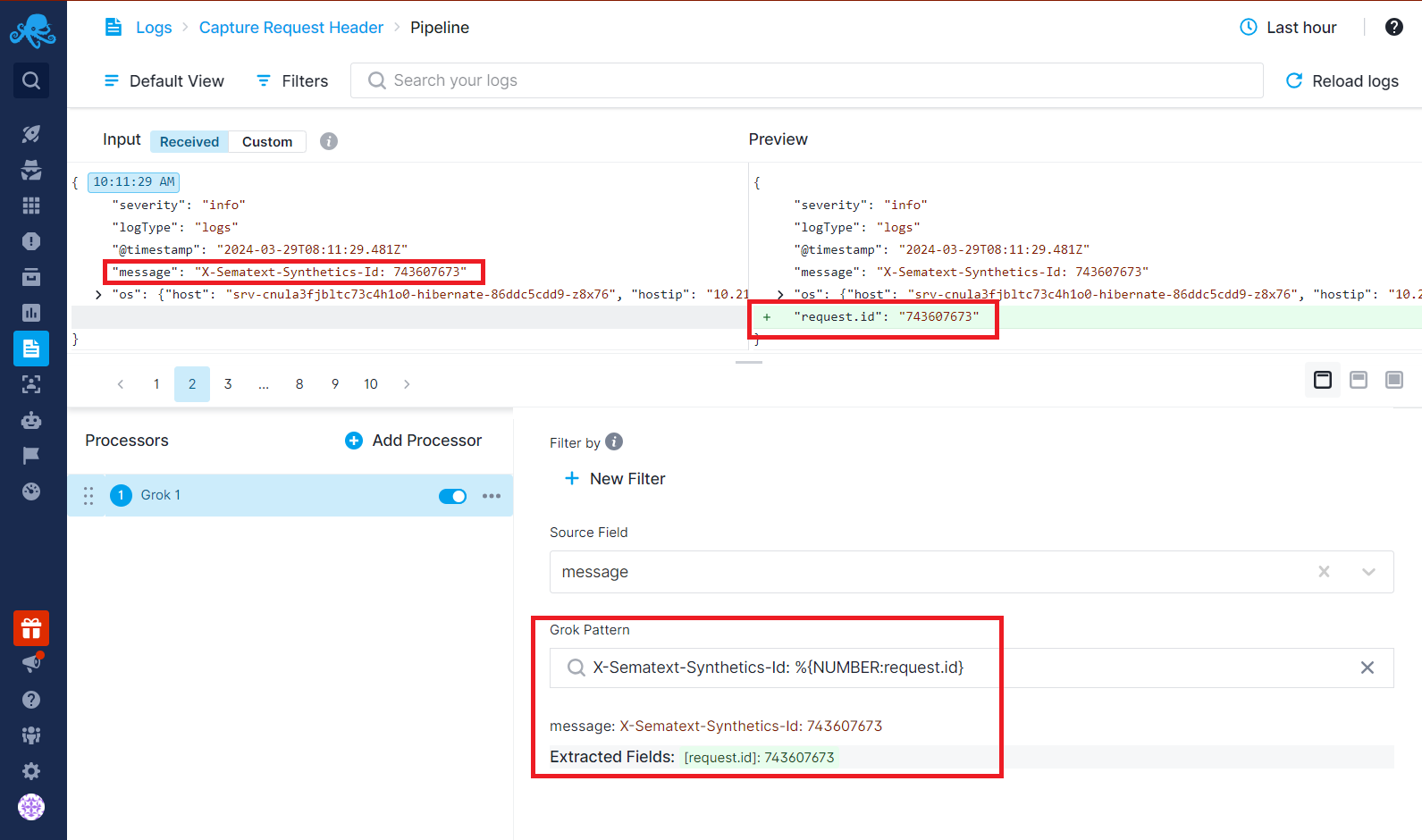Open the megaphone announcements icon
This screenshot has height=840, width=1422.
[x=31, y=662]
